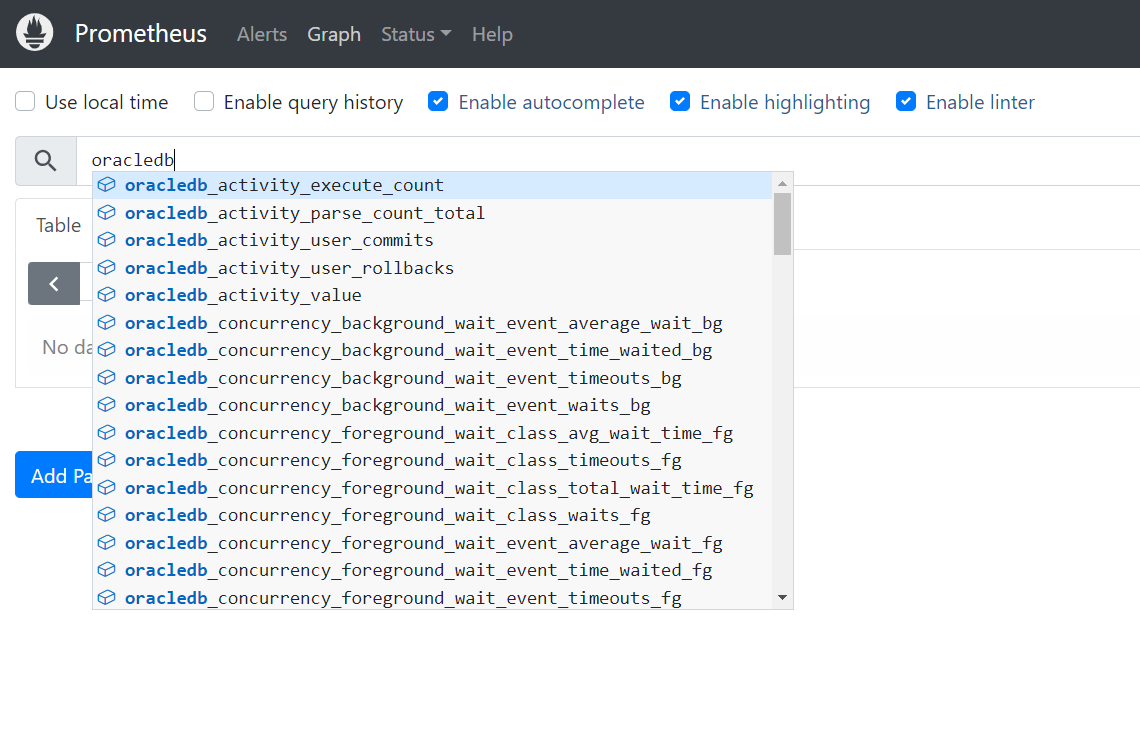Viewport: 1140px width, 736px height.
Task: Choose oracledb_concurrency_foreground_wait_class_waits_fg from the list
Action: click(x=387, y=515)
